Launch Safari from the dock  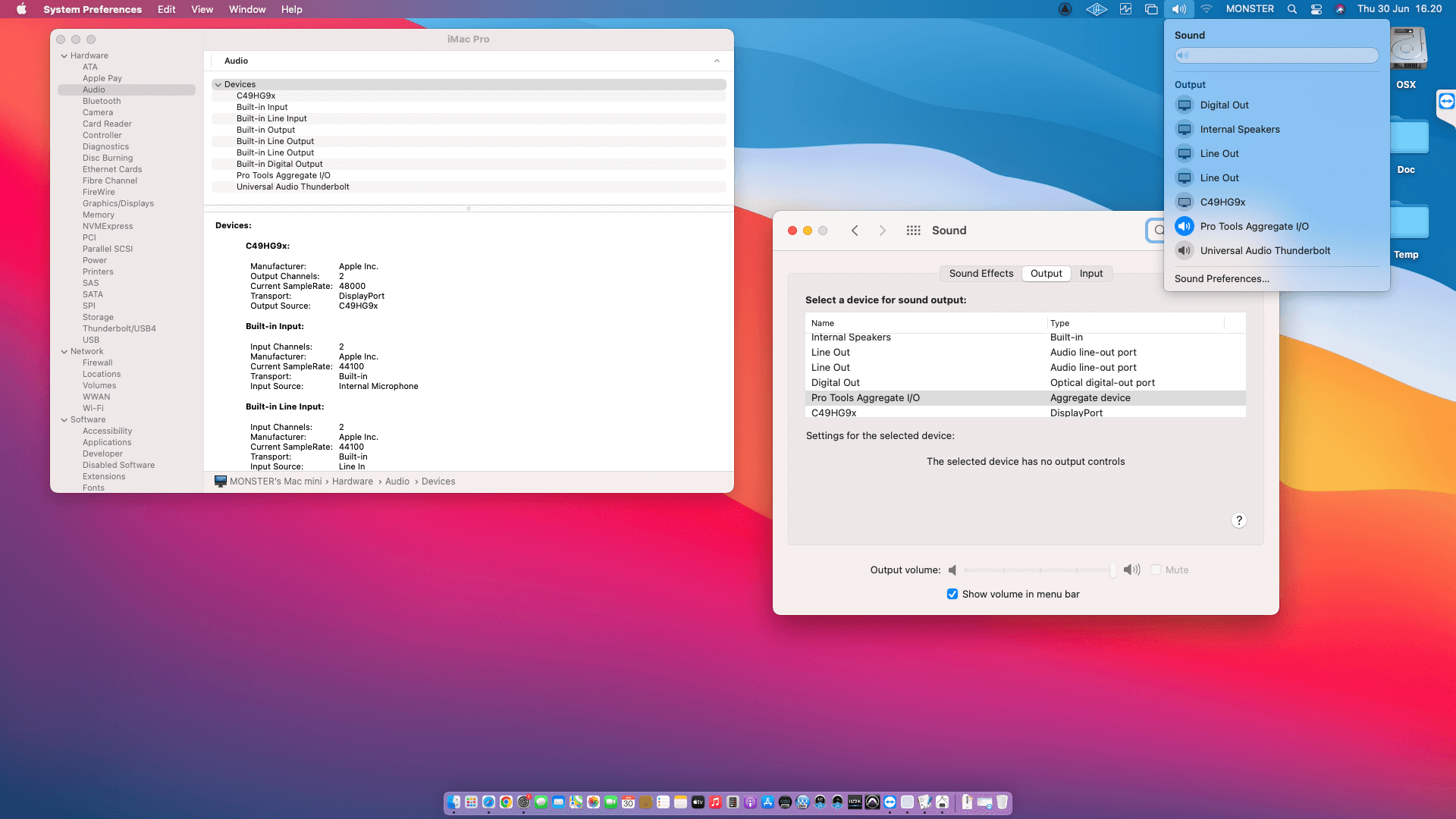pyautogui.click(x=488, y=802)
